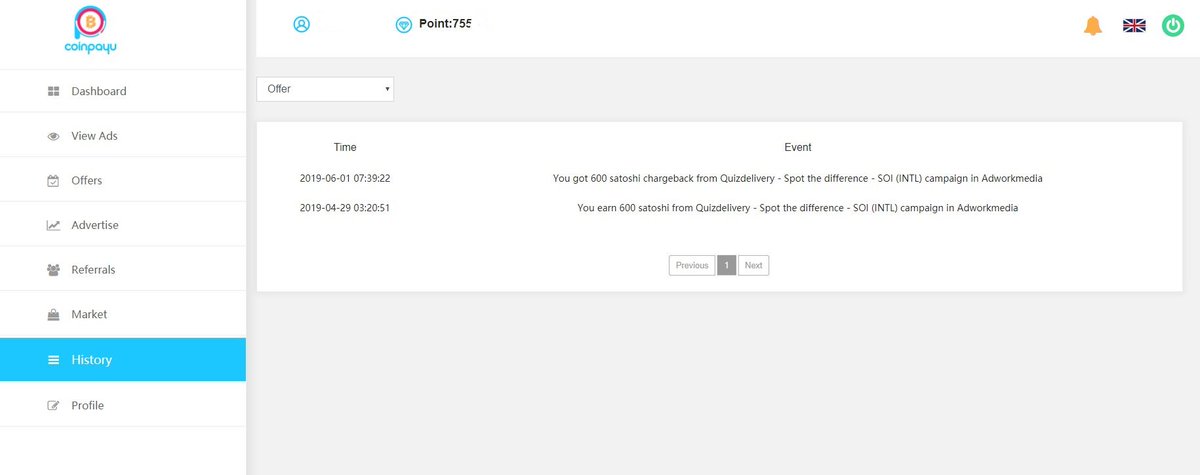Open Offers menu item
Image resolution: width=1200 pixels, height=475 pixels.
click(122, 181)
